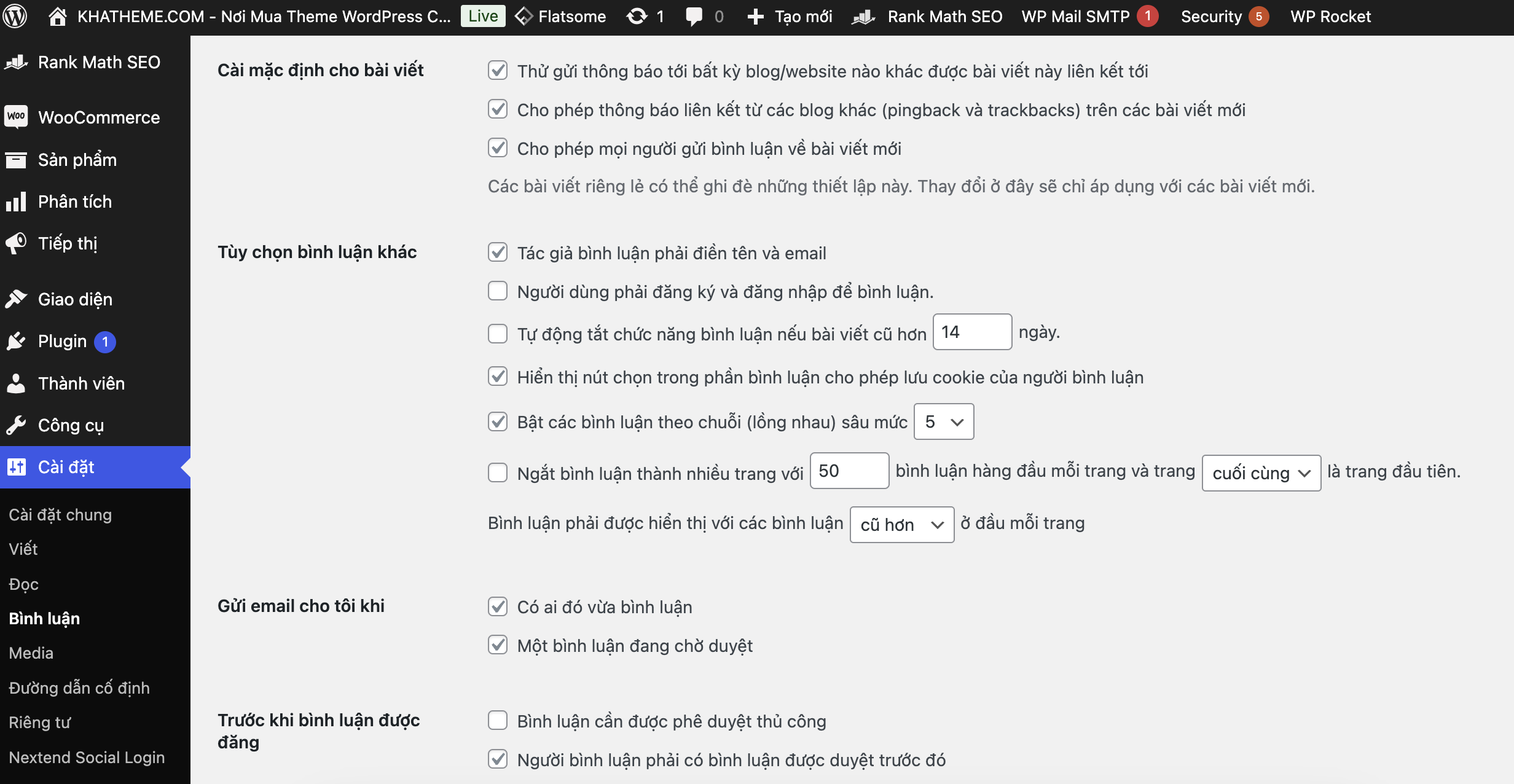Toggle comment cookie opt-in checkbox
Image resolution: width=1514 pixels, height=784 pixels.
[498, 377]
